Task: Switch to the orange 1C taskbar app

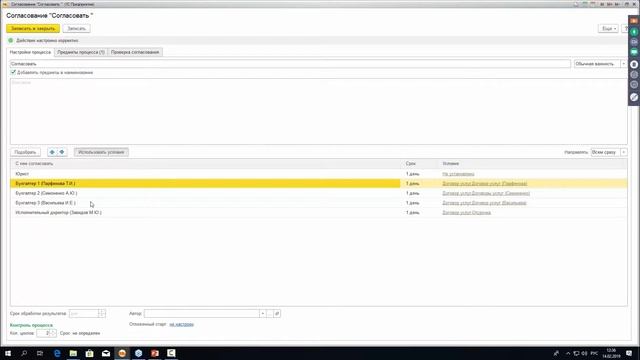Action: [x=122, y=353]
